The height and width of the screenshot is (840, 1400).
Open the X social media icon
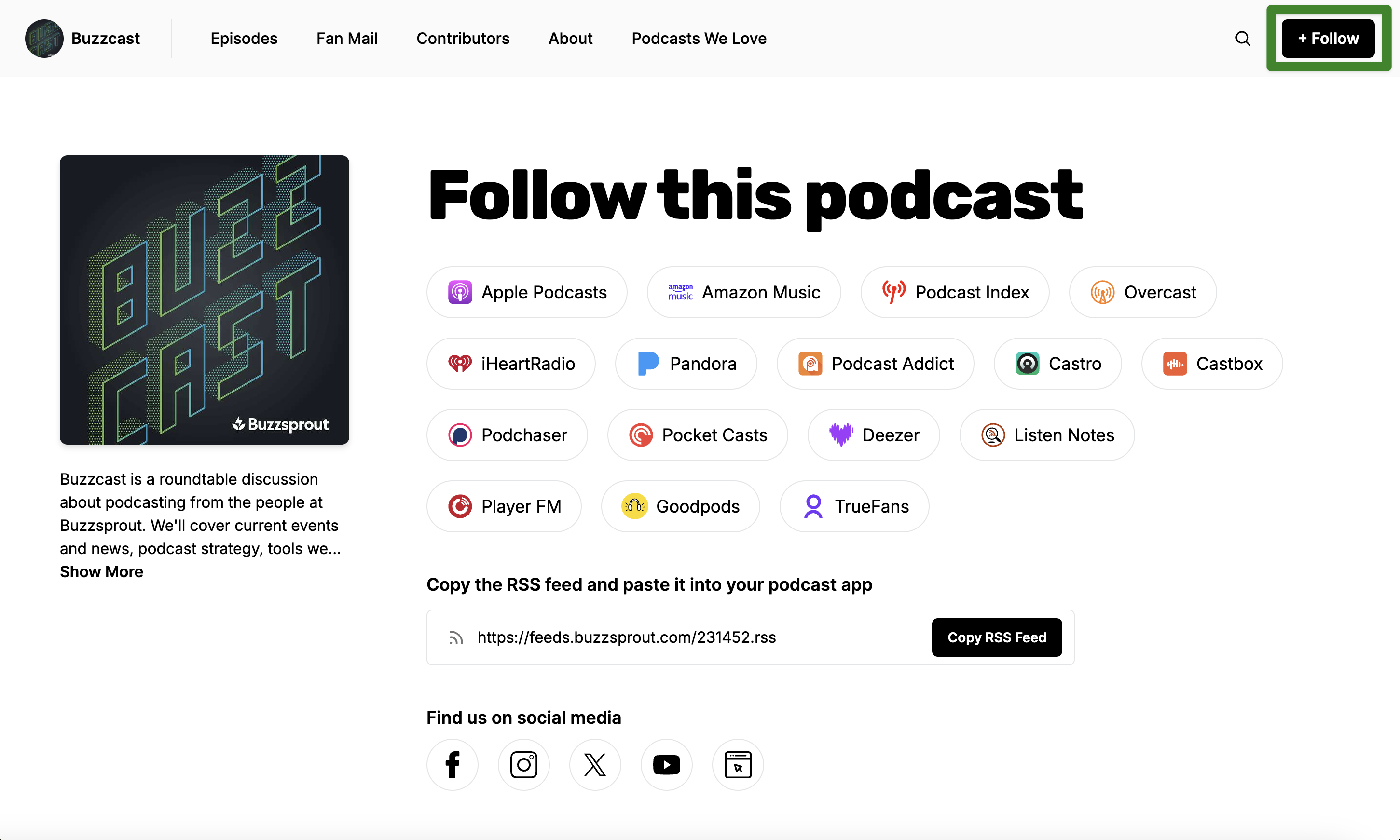tap(595, 765)
